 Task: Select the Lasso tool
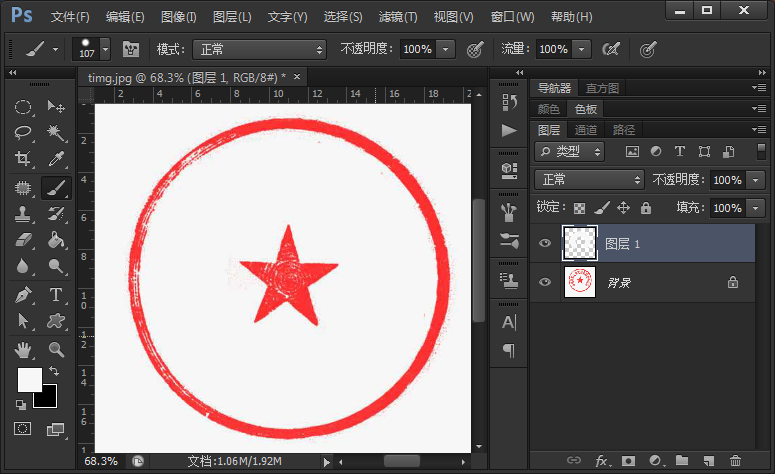(23, 132)
